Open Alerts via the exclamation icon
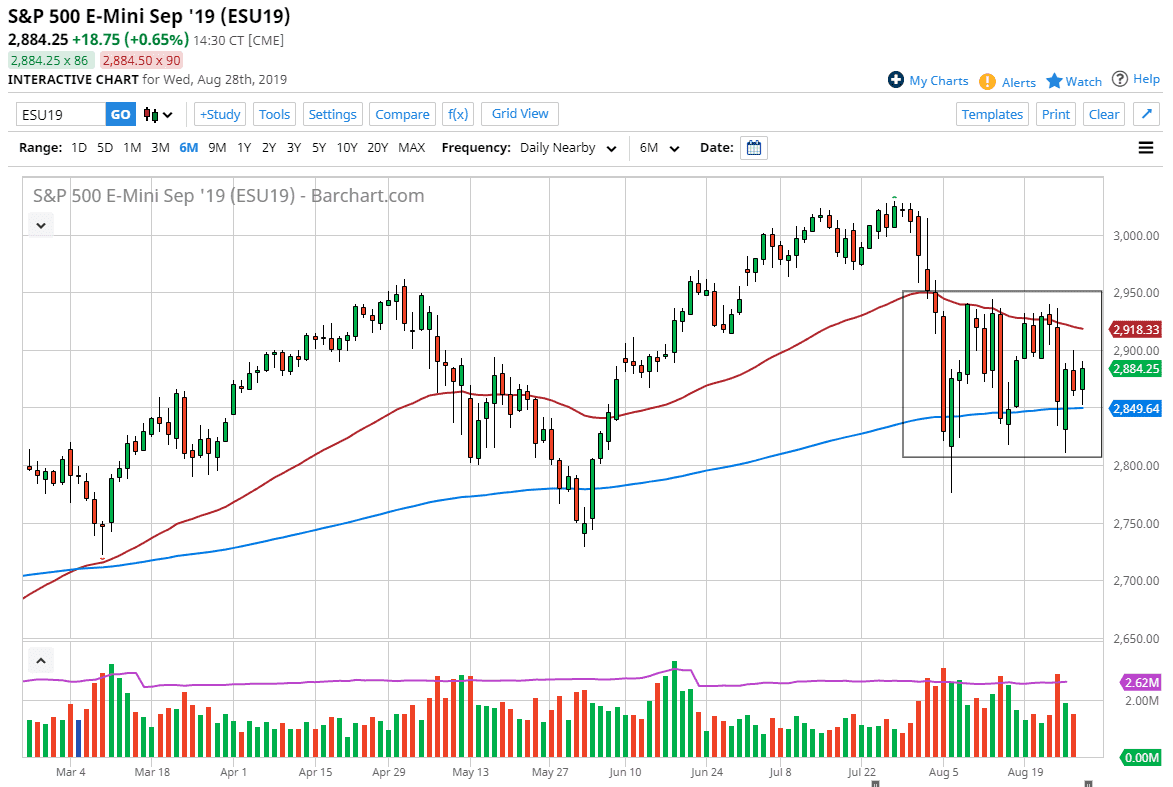 (989, 80)
